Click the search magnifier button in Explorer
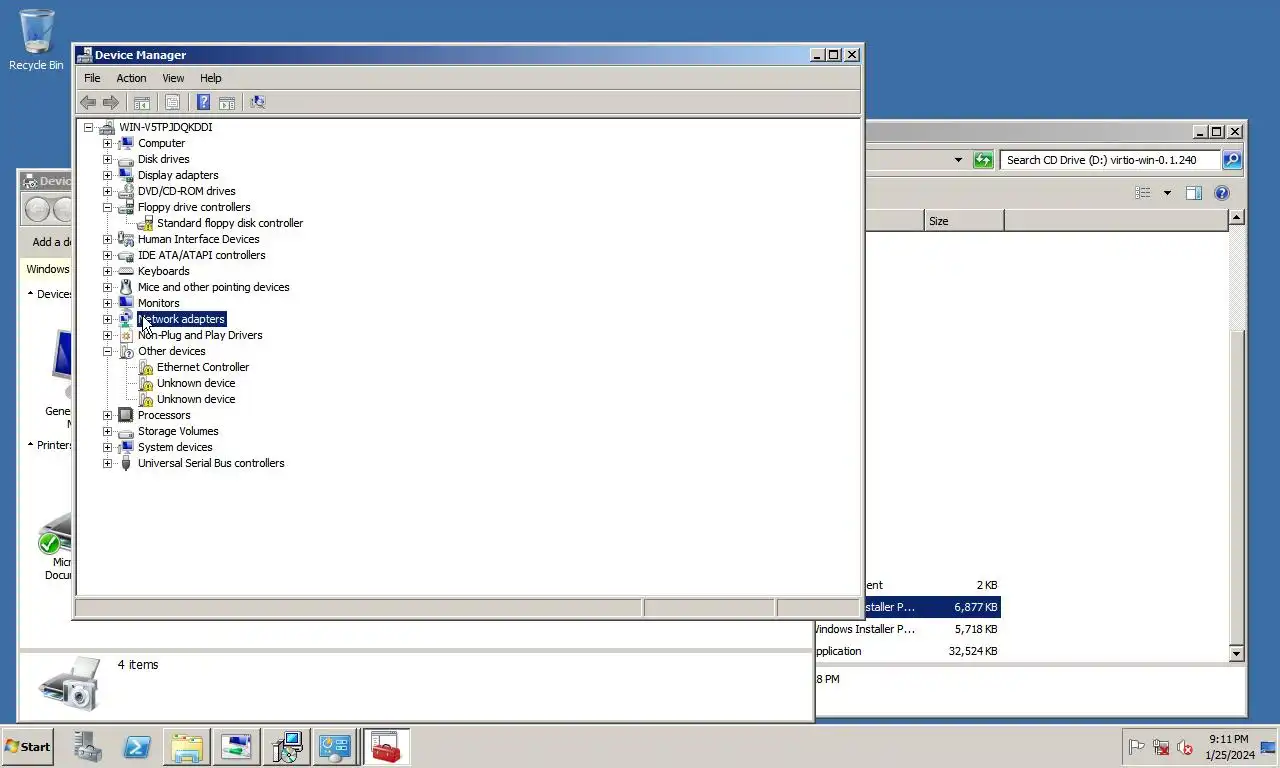Image resolution: width=1280 pixels, height=768 pixels. 1232,160
